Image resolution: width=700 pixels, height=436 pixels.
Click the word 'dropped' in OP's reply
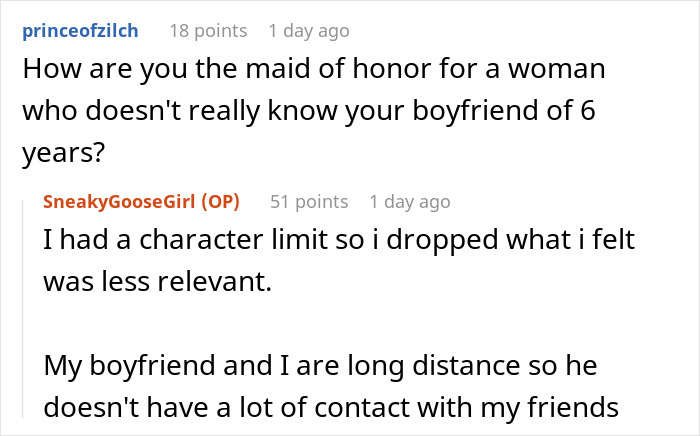[x=442, y=240]
